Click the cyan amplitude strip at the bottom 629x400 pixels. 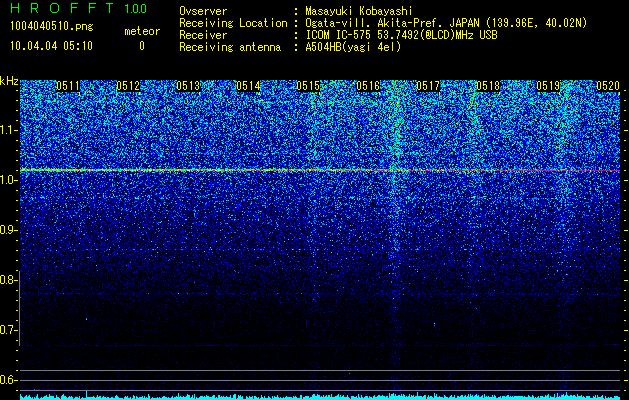[320, 397]
